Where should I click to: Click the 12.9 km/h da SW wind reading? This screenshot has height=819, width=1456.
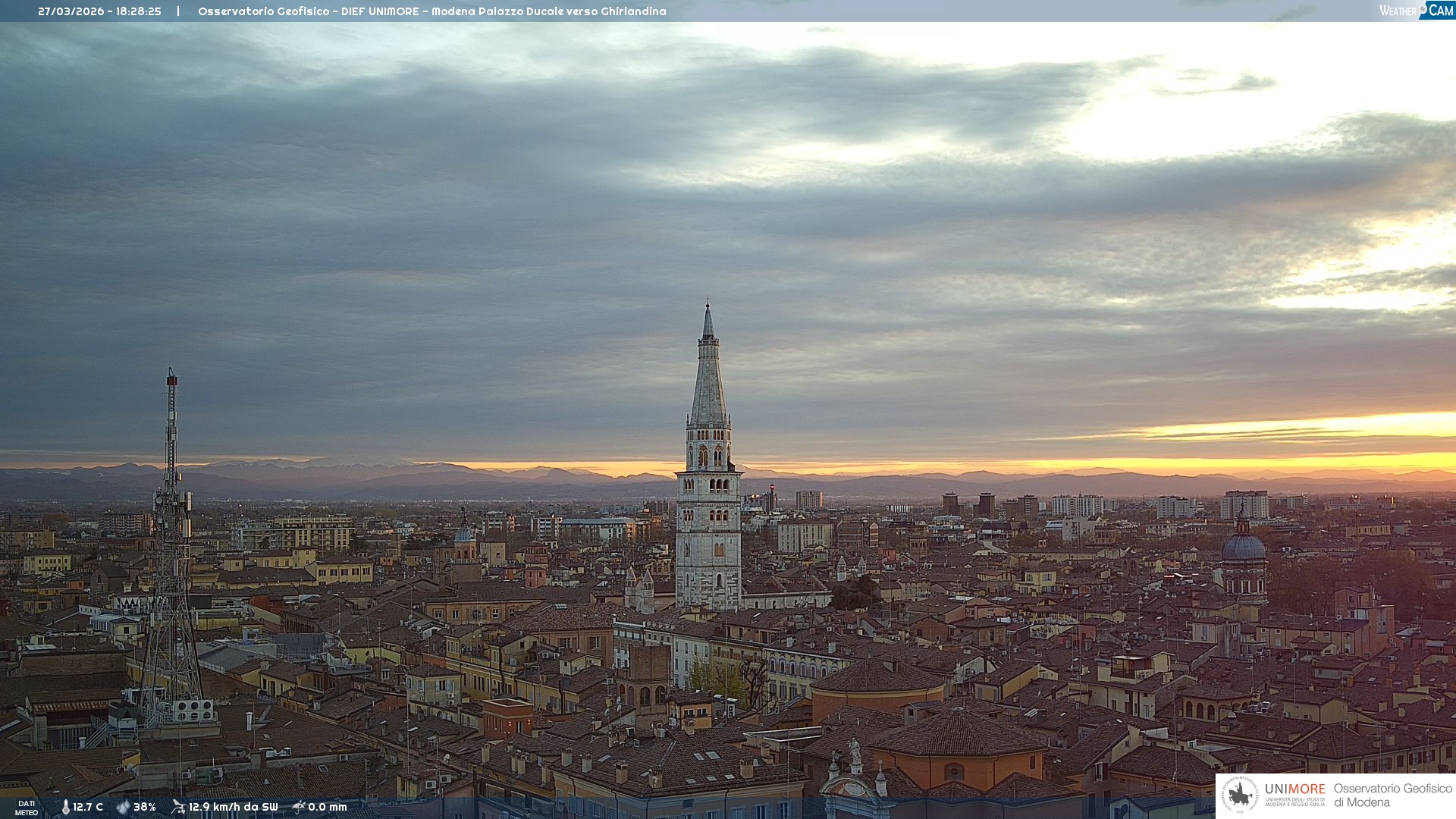pyautogui.click(x=233, y=807)
